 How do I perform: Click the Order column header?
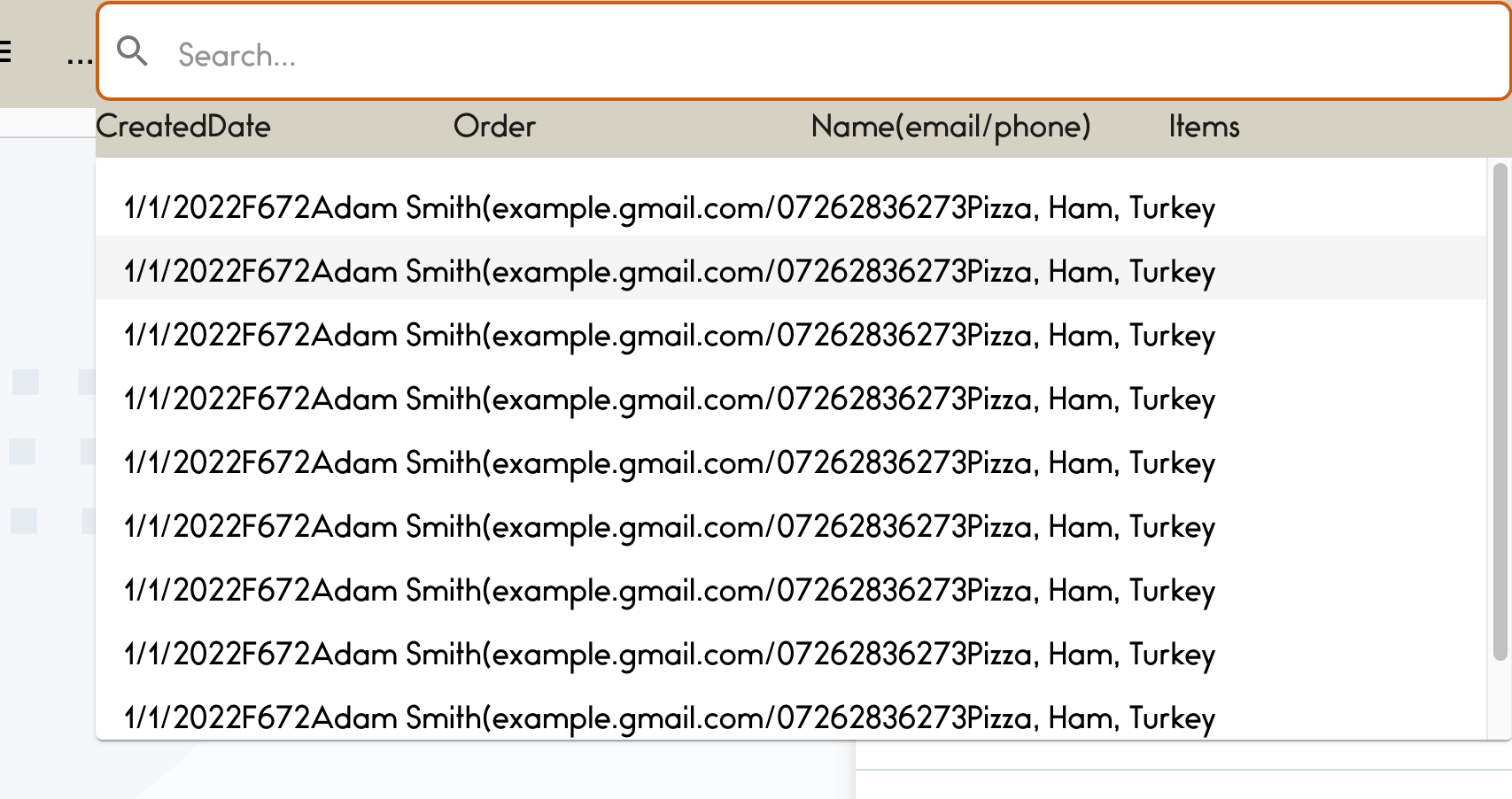coord(494,126)
